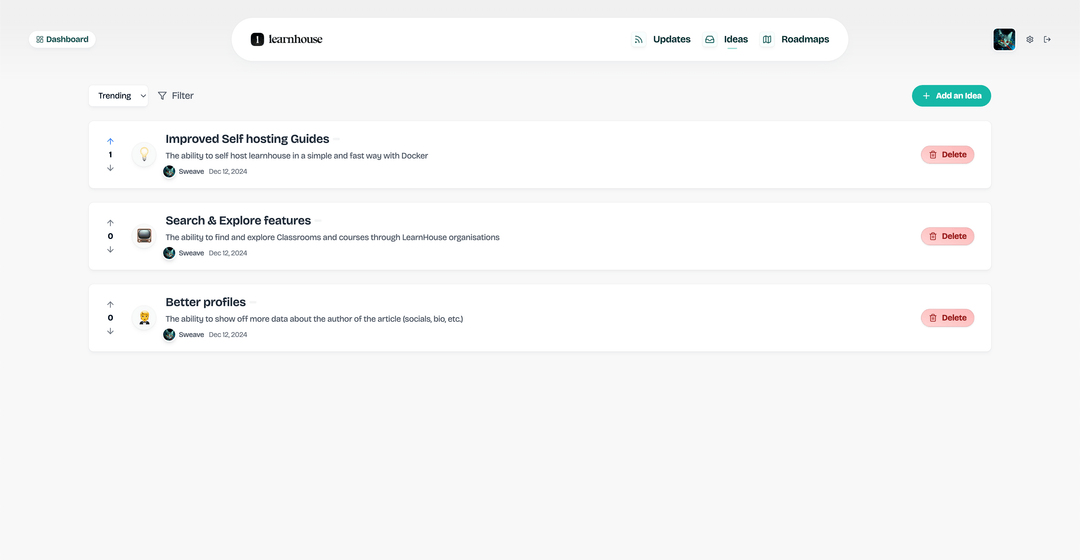Open the Trending sort dropdown
Viewport: 1080px width, 560px height.
click(x=119, y=96)
